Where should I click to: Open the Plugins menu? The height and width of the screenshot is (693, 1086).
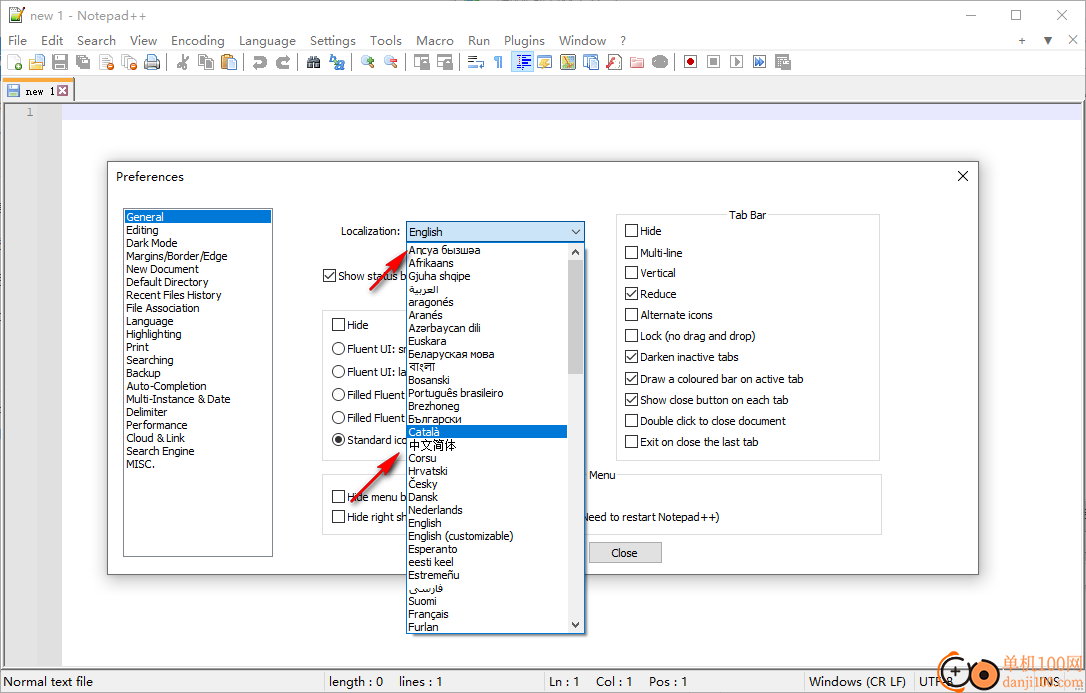524,41
